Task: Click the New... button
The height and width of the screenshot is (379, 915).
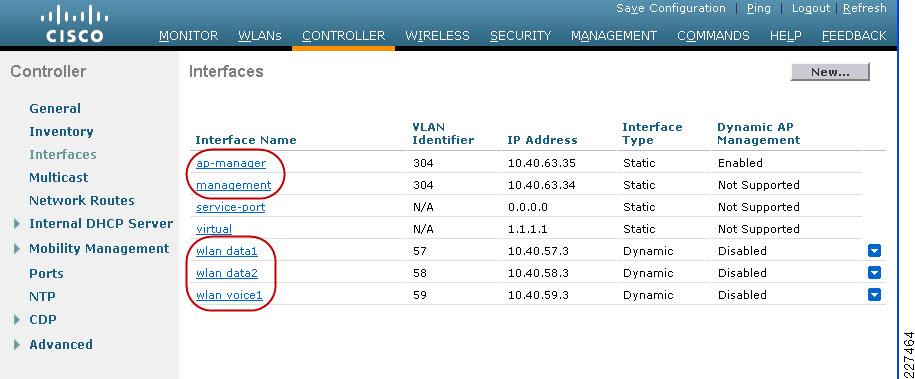Action: pos(830,72)
